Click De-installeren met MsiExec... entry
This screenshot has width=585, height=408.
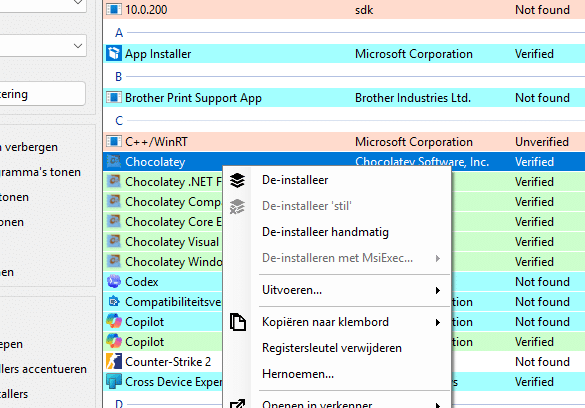point(337,258)
